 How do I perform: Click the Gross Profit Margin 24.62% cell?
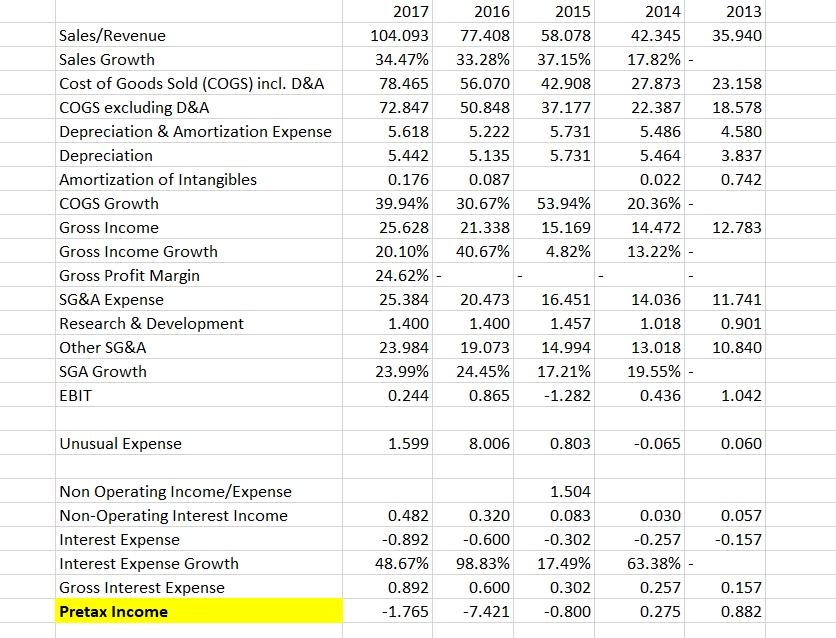pos(402,275)
